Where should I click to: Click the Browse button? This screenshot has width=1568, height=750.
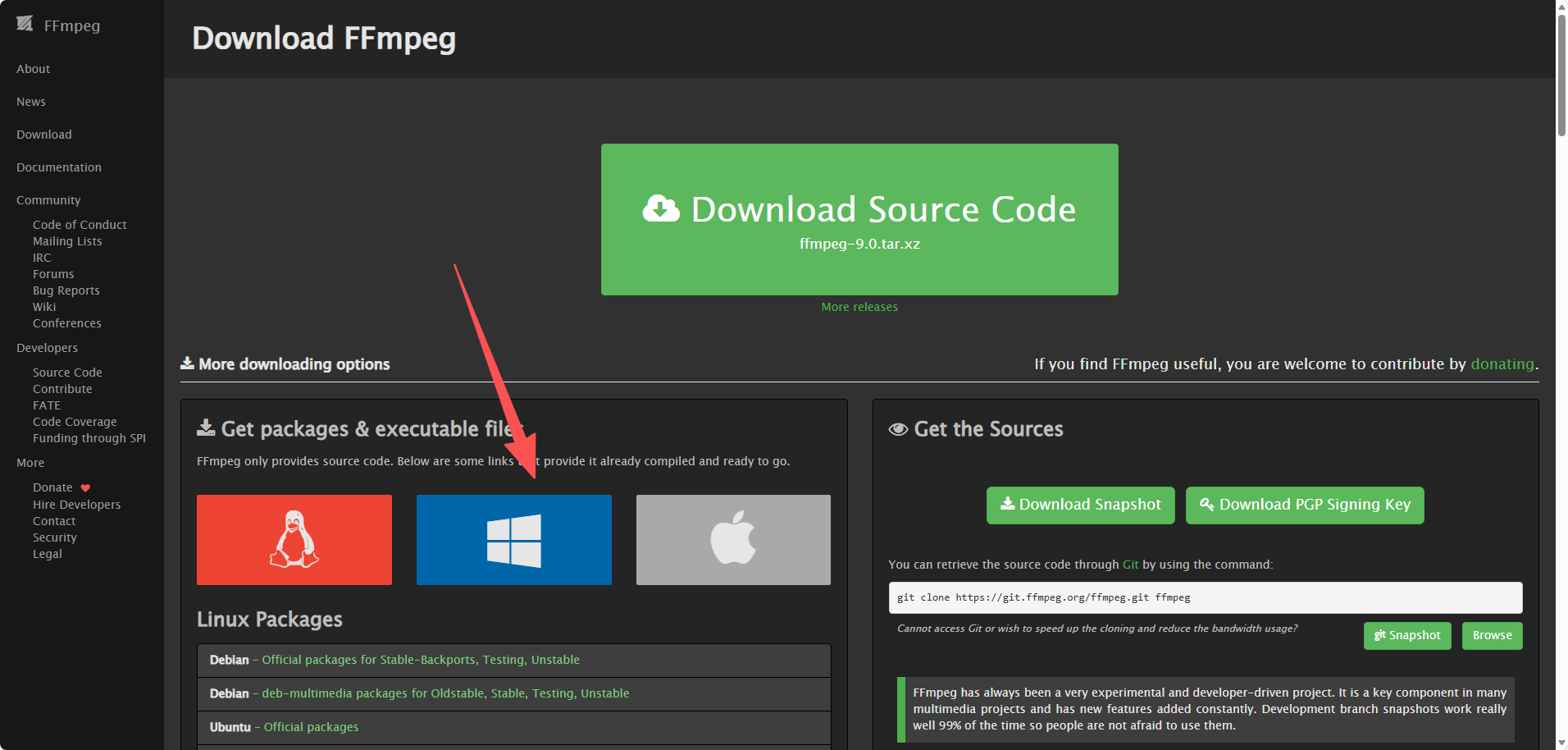tap(1493, 635)
